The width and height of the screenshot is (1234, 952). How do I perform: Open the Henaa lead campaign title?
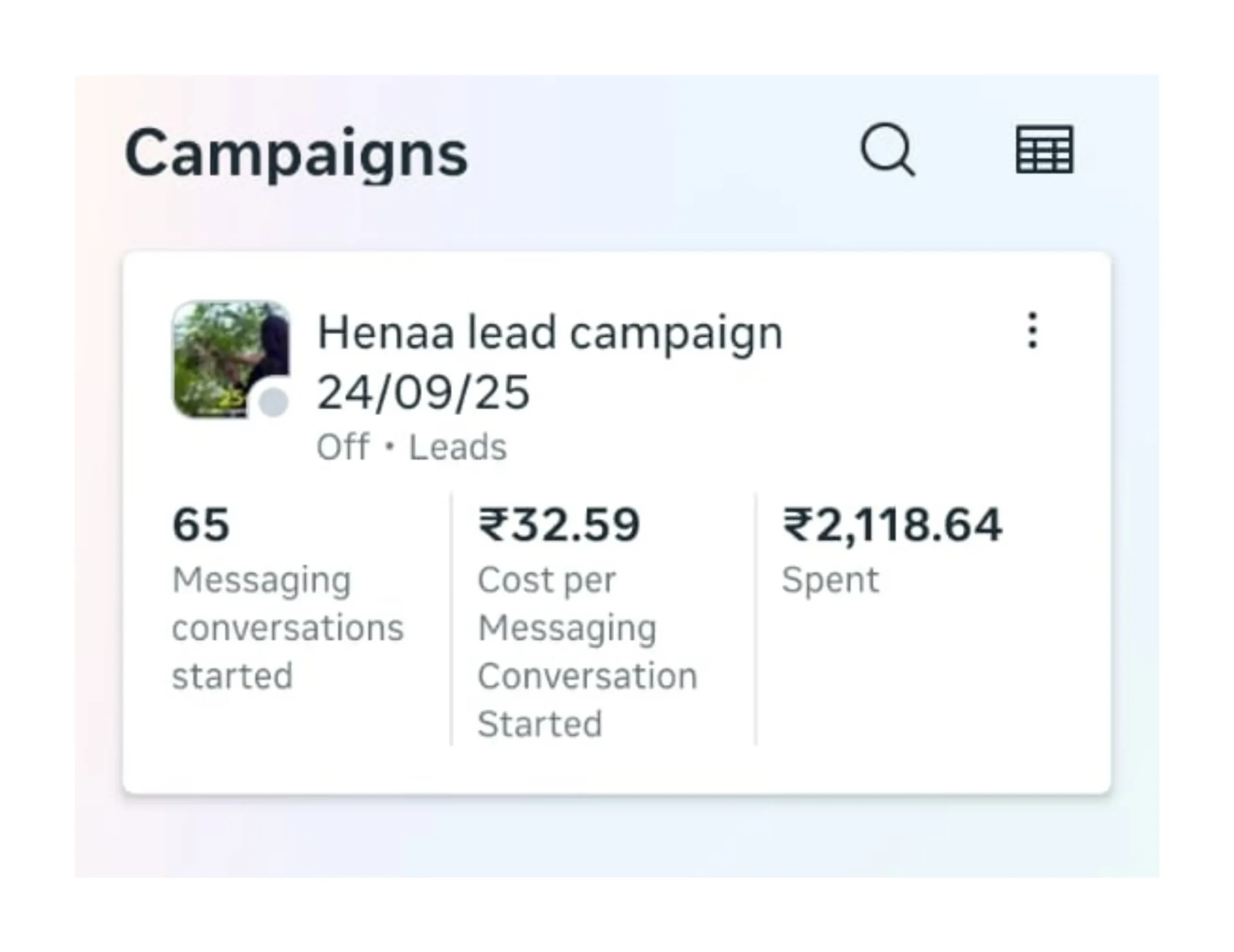pyautogui.click(x=549, y=333)
